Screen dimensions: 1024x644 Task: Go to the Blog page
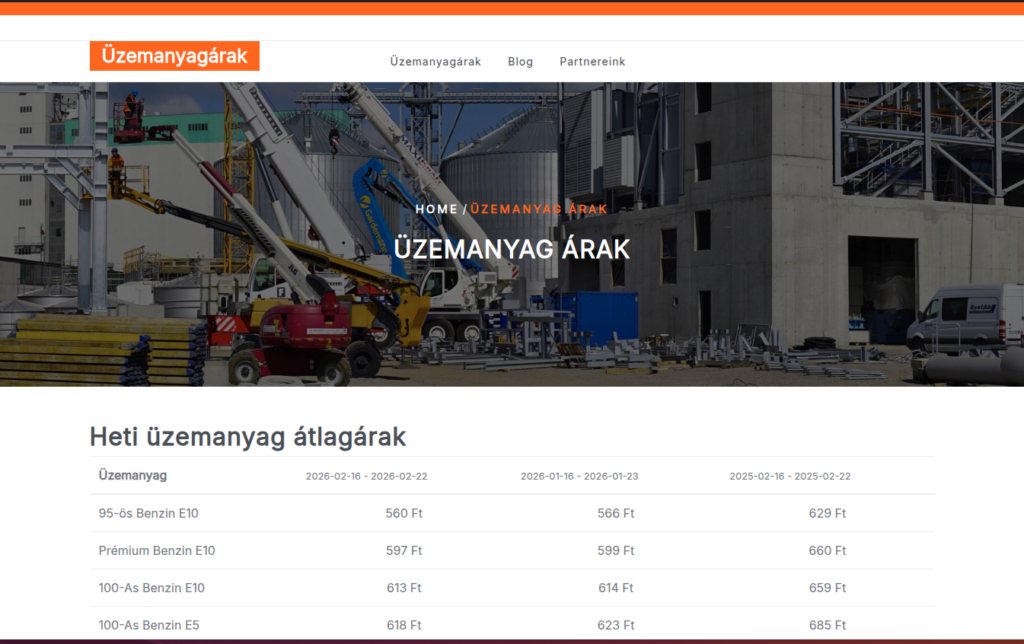520,62
